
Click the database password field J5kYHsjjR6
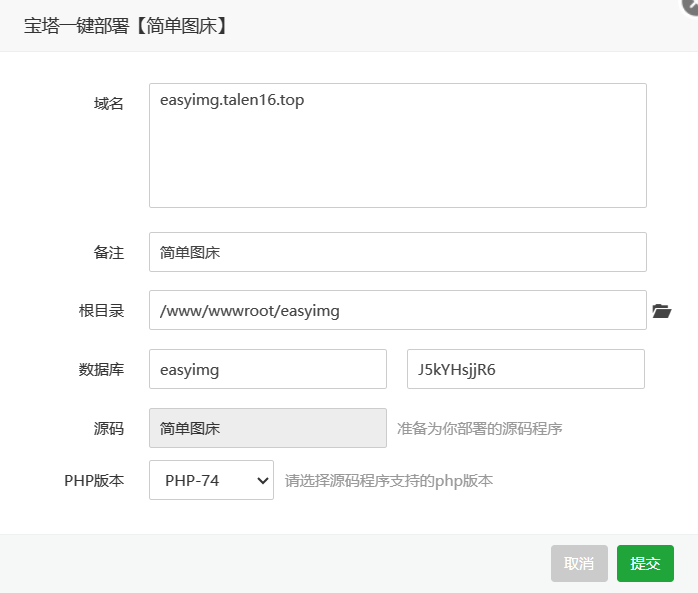[525, 369]
